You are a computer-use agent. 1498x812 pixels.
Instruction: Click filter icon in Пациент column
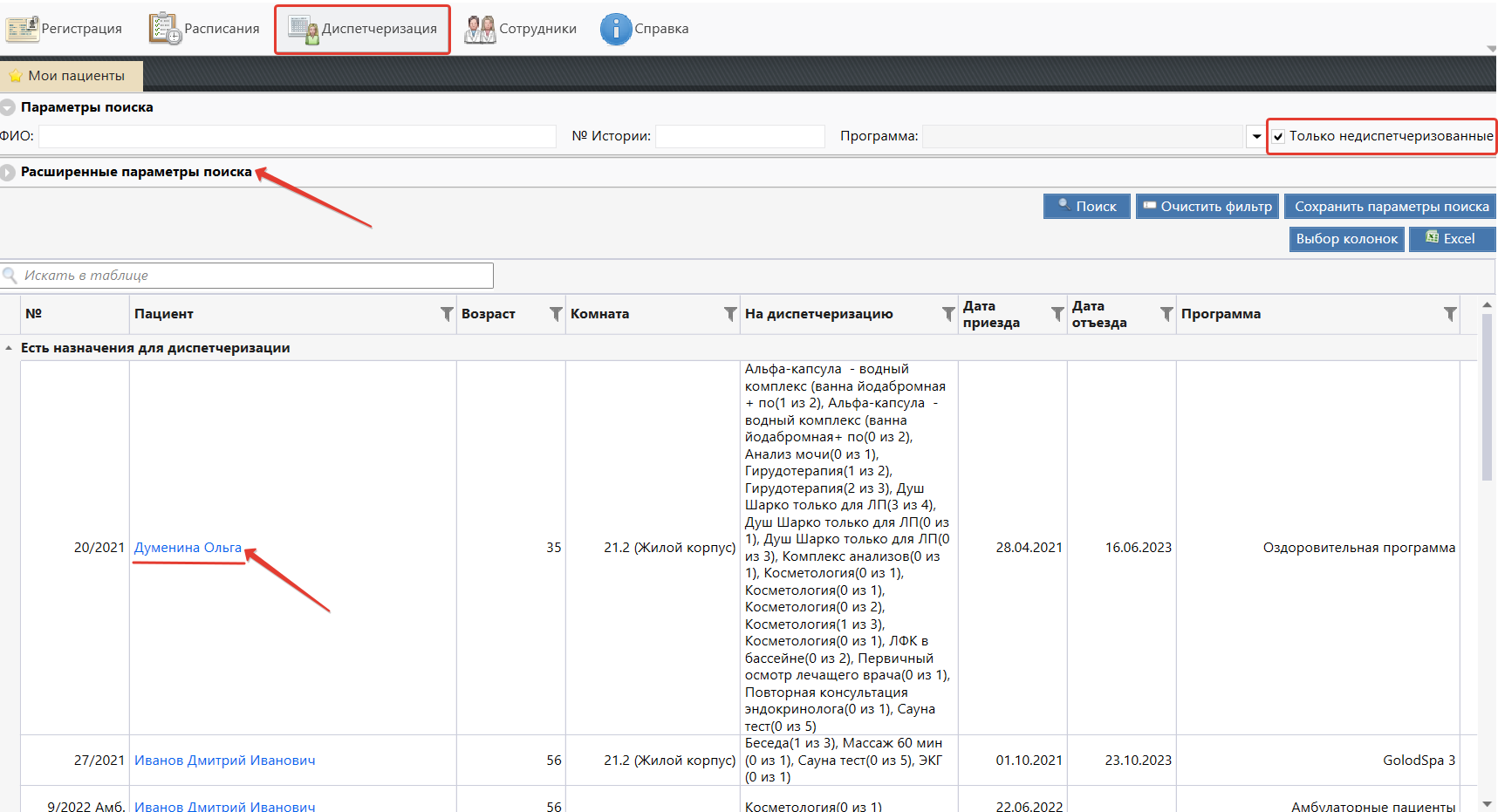[447, 314]
